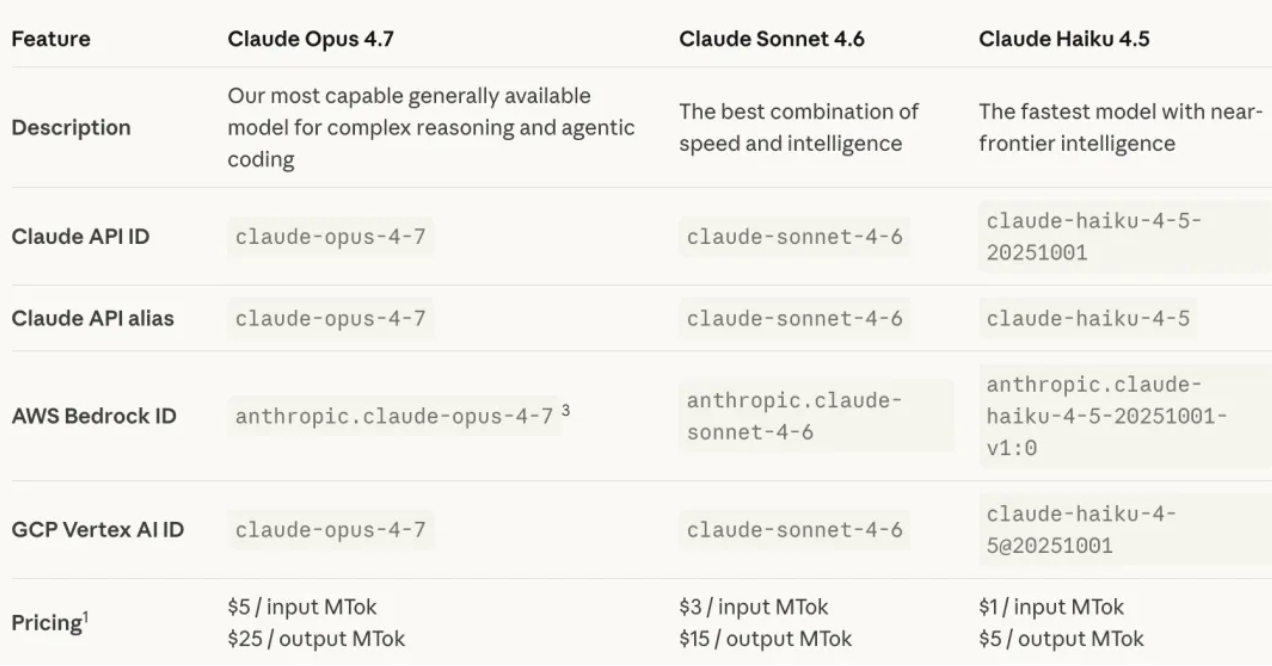Click the Haiku description about near-frontier intelligence
The image size is (1272, 666).
coord(1121,127)
